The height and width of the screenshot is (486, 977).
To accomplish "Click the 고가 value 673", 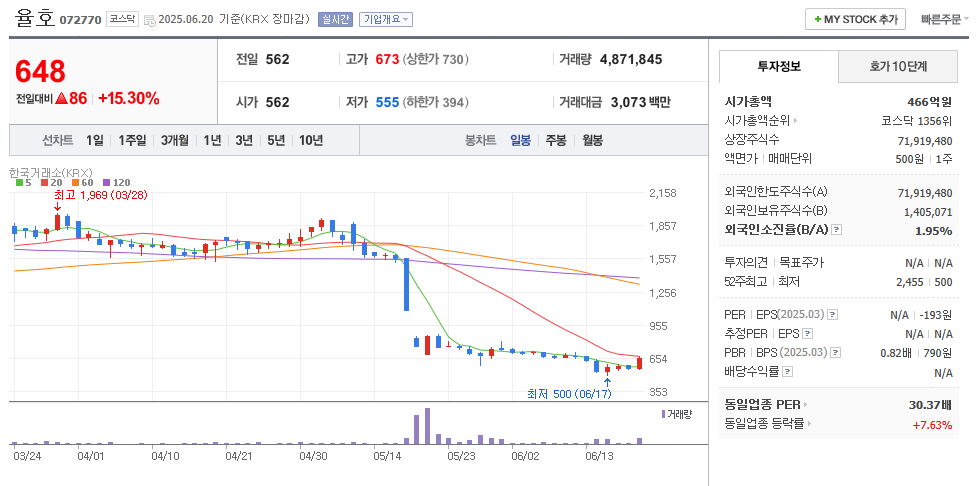I will click(x=387, y=60).
